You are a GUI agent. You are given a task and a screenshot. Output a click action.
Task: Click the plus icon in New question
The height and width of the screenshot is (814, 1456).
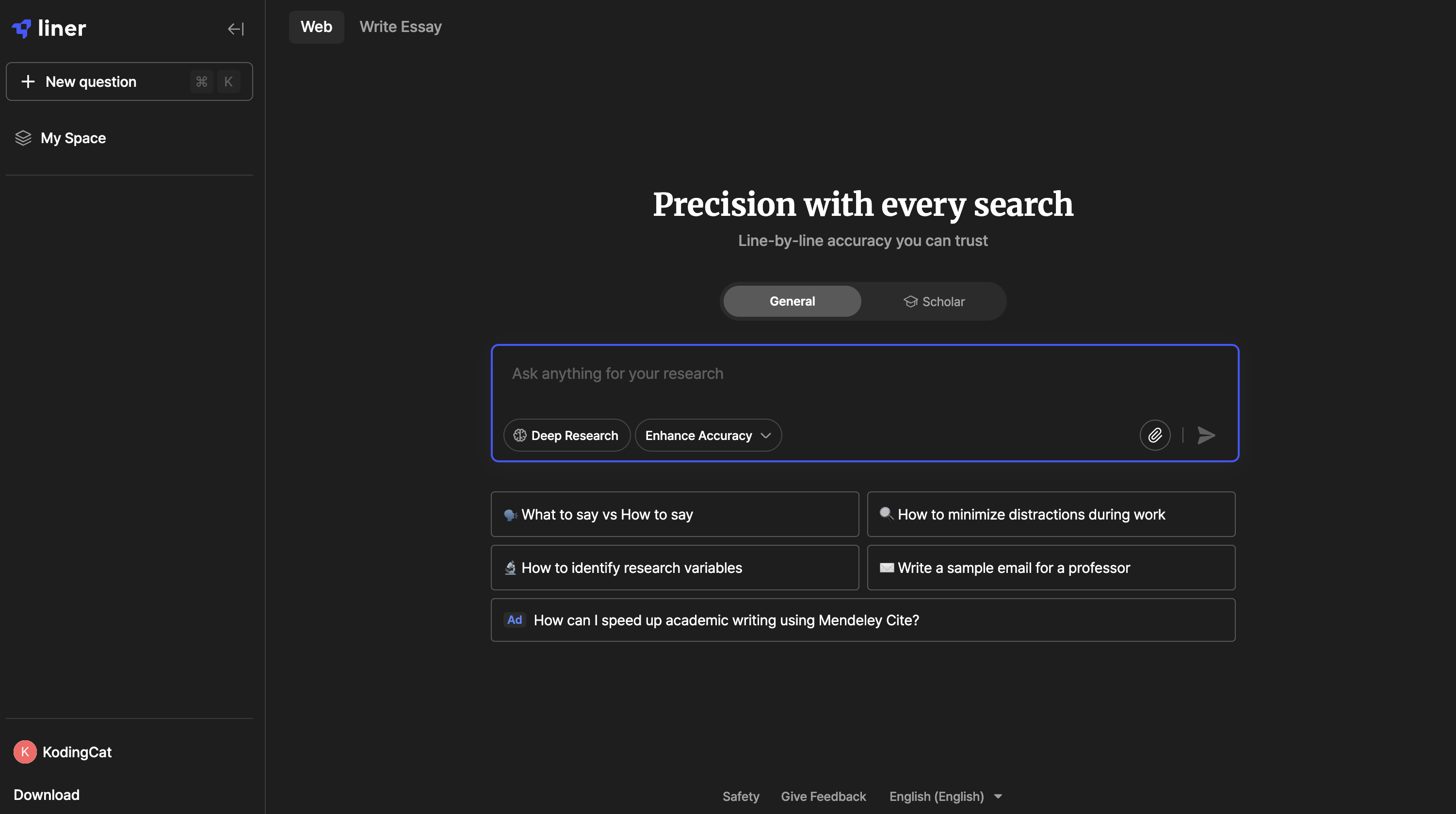point(28,81)
